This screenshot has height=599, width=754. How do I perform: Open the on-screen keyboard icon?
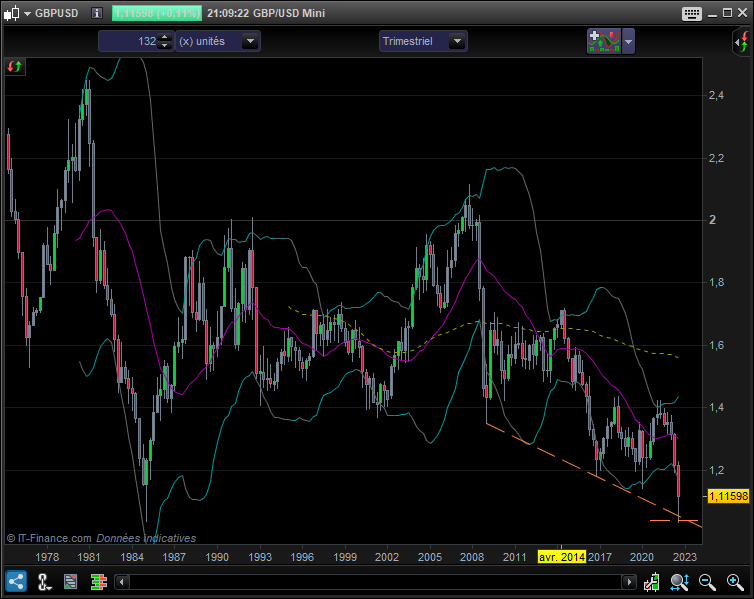pyautogui.click(x=692, y=14)
